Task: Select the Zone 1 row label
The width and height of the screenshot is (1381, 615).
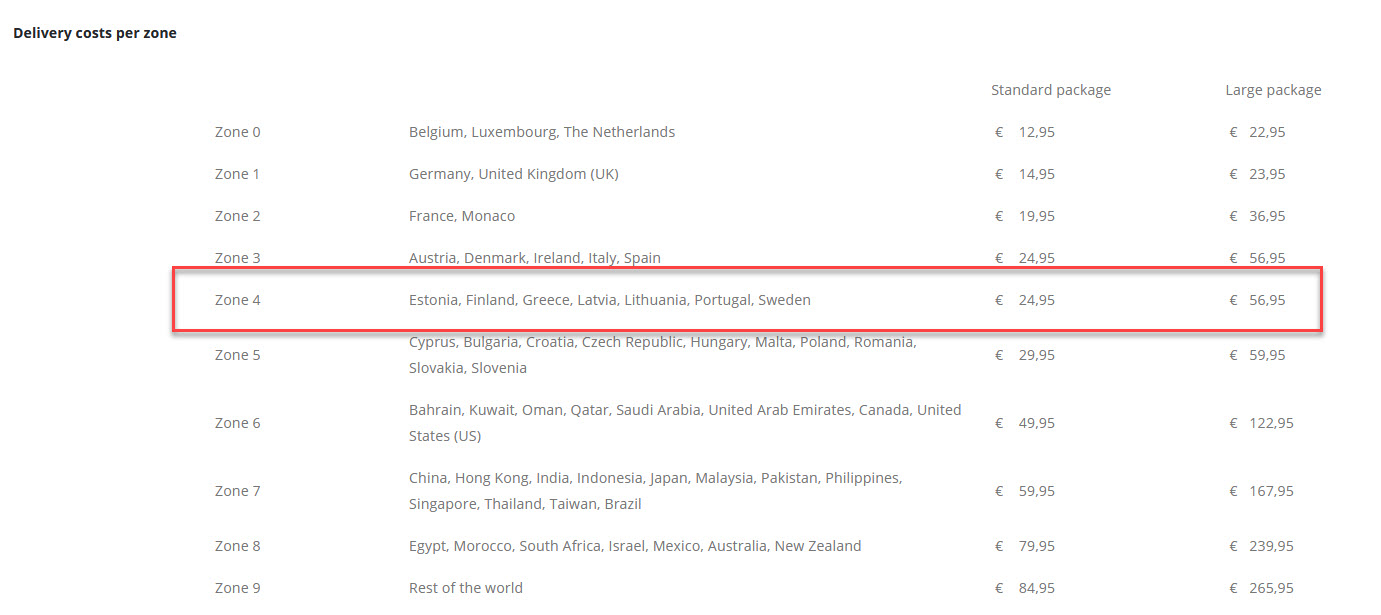Action: pos(237,174)
